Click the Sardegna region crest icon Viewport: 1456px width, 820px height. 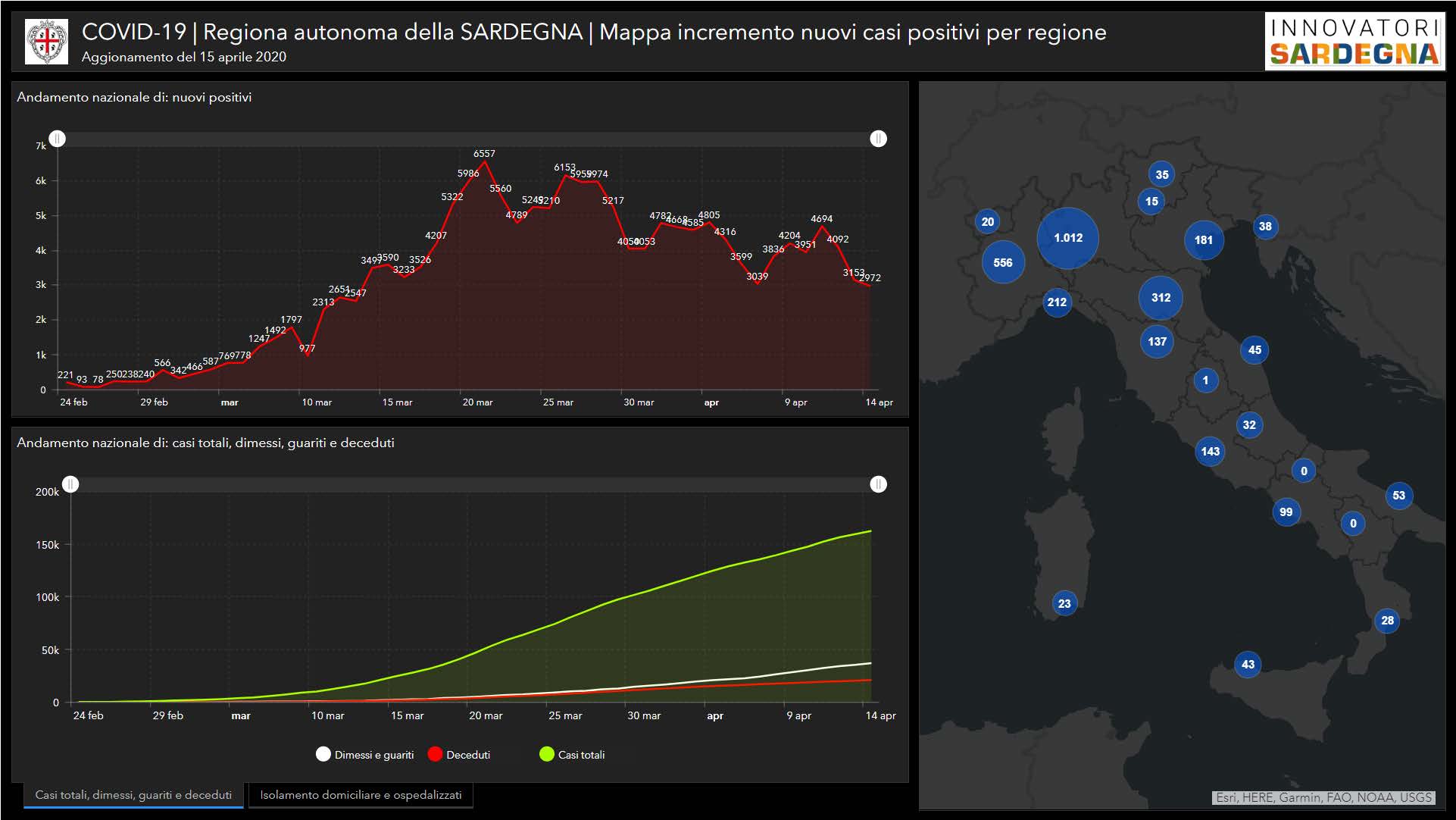tap(46, 42)
